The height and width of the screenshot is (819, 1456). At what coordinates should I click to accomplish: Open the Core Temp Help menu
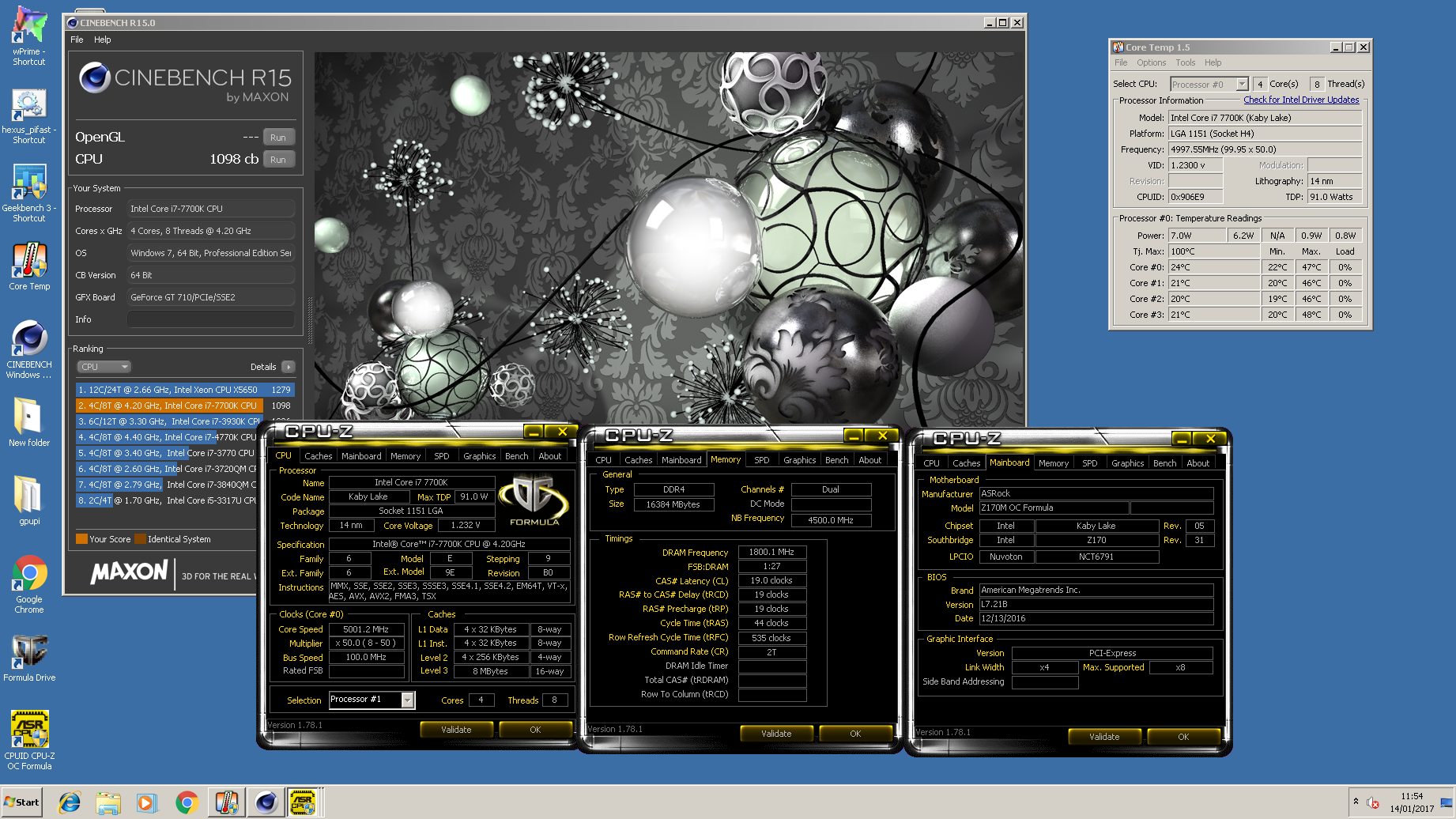[x=1213, y=62]
